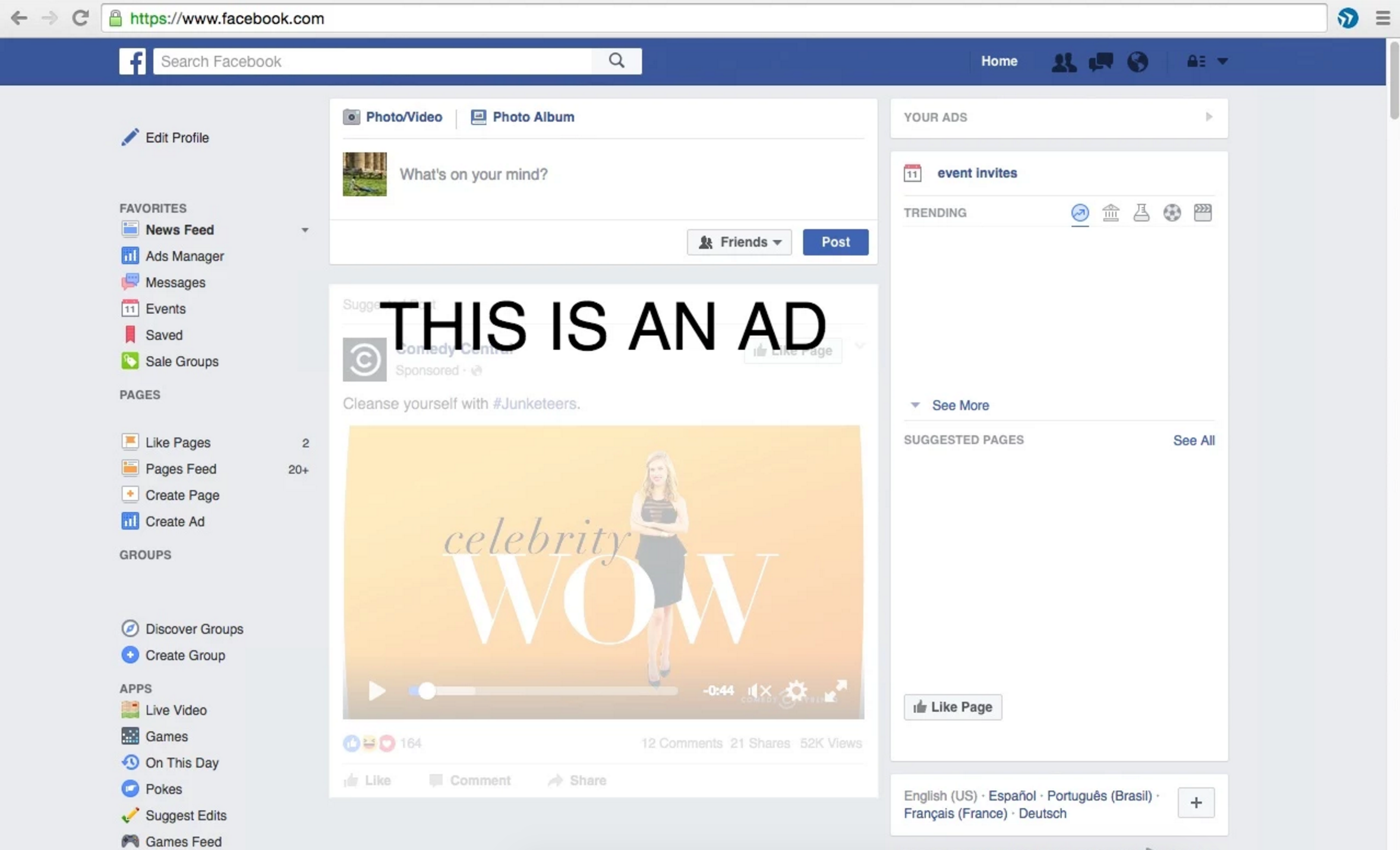Open the Notifications globe icon
The image size is (1400, 850).
[x=1138, y=61]
